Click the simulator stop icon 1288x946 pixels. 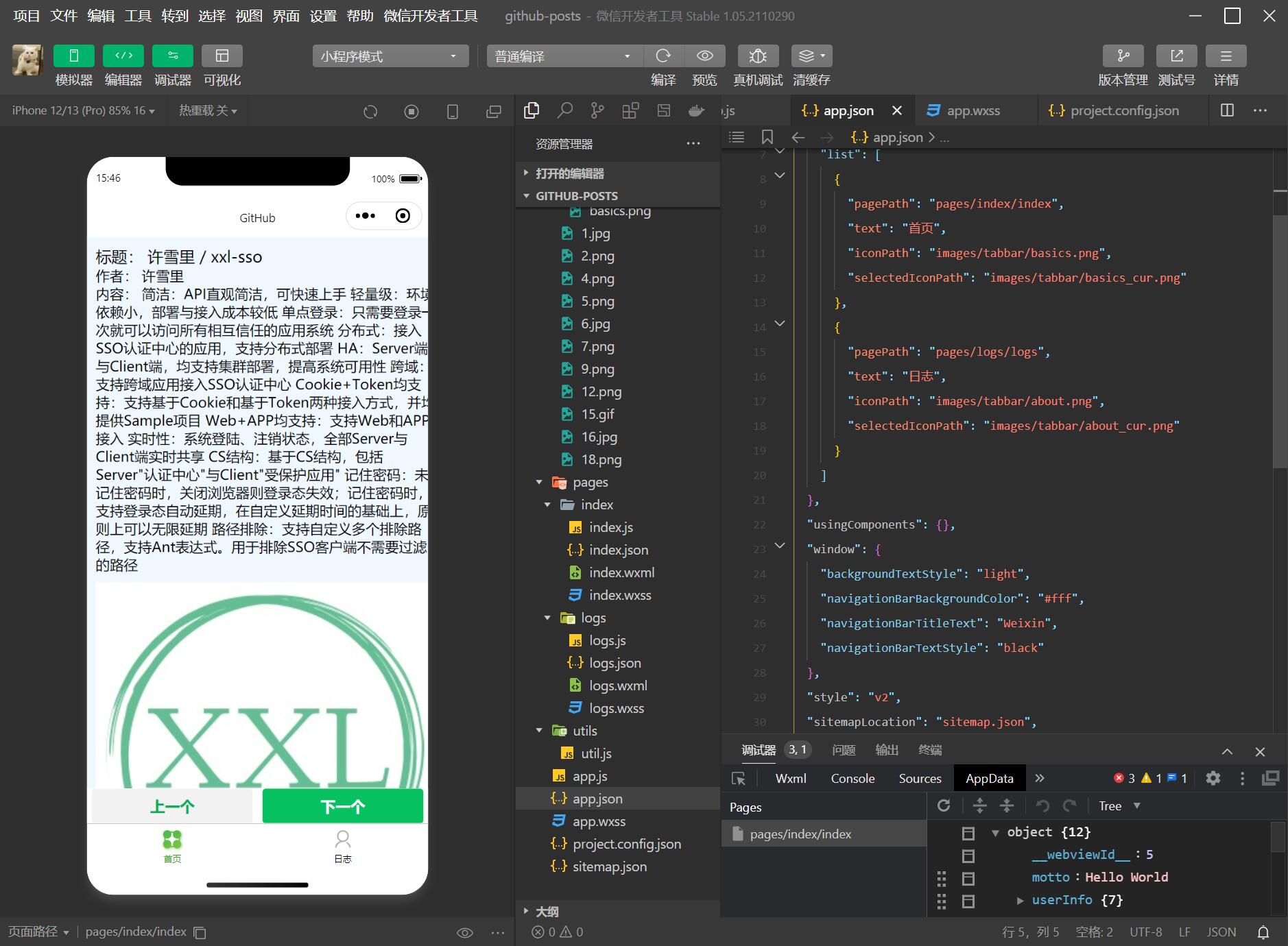[x=412, y=111]
